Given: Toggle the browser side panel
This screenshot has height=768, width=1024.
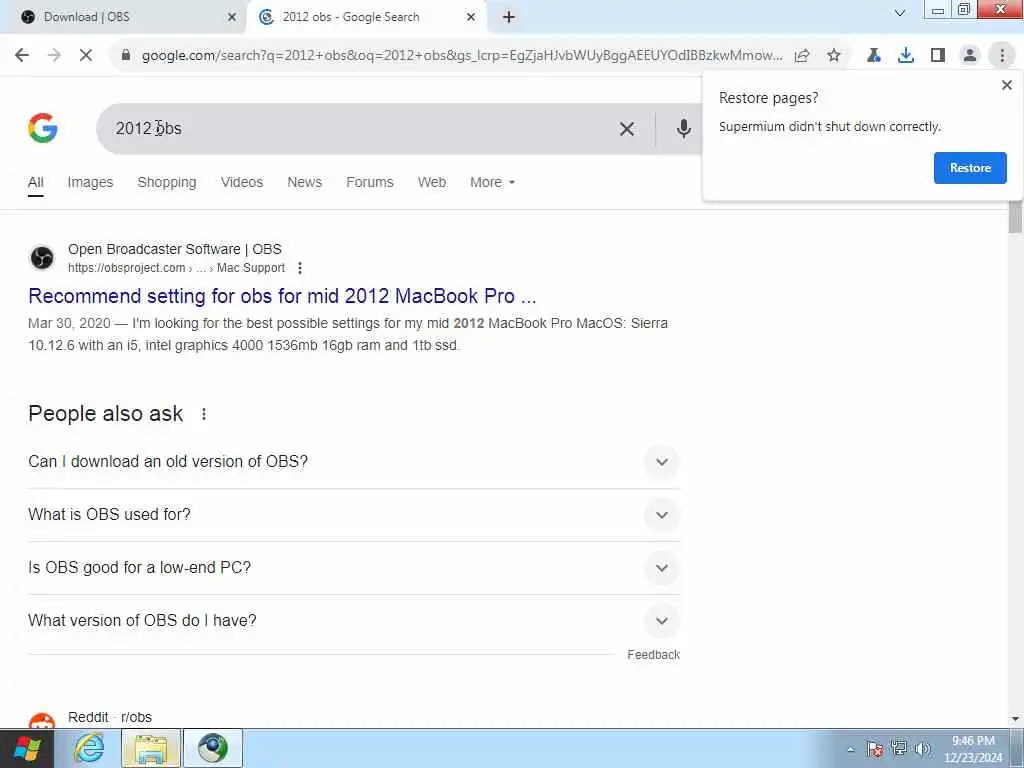Looking at the screenshot, I should coord(938,56).
